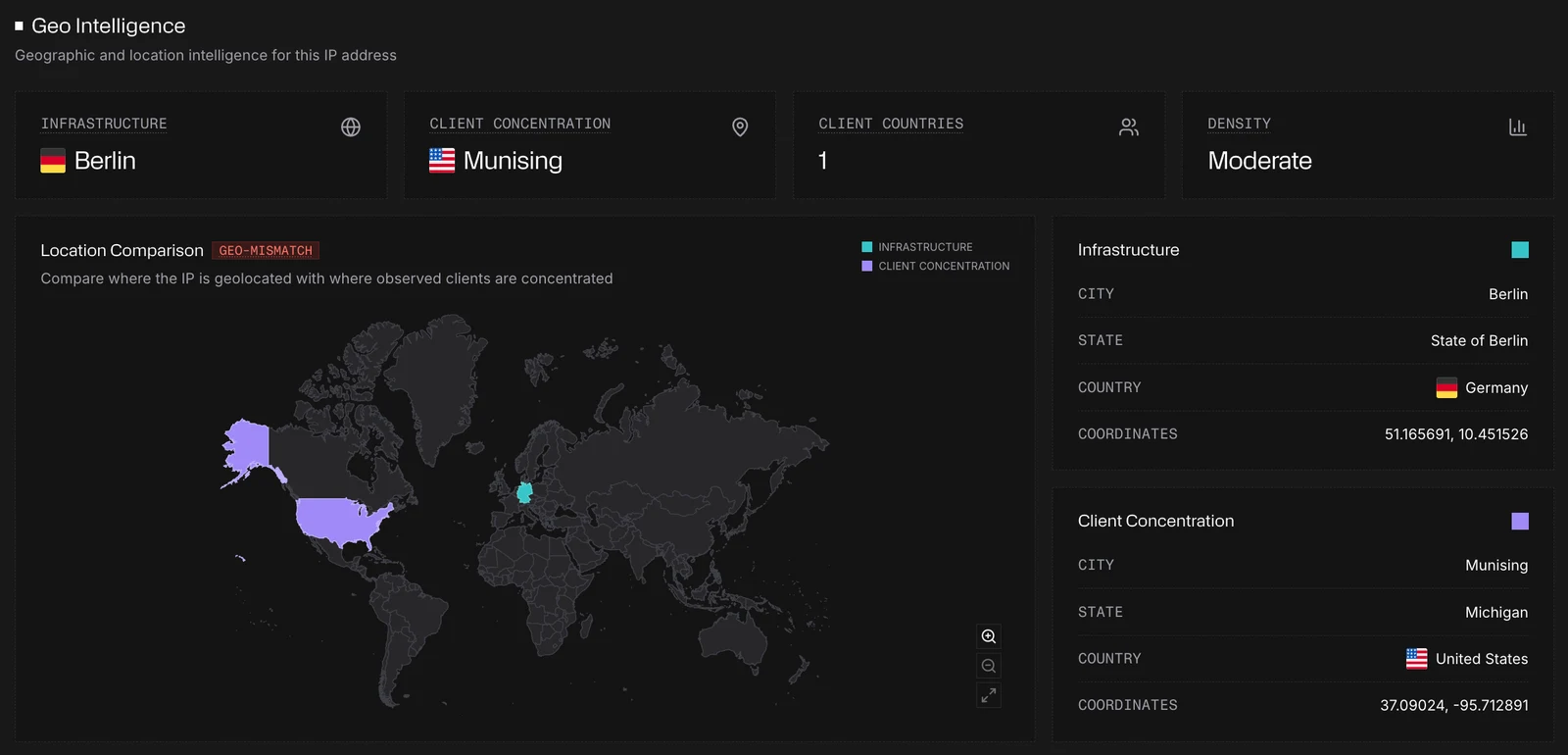Select highlighted Germany on the map
The width and height of the screenshot is (1568, 755).
524,492
